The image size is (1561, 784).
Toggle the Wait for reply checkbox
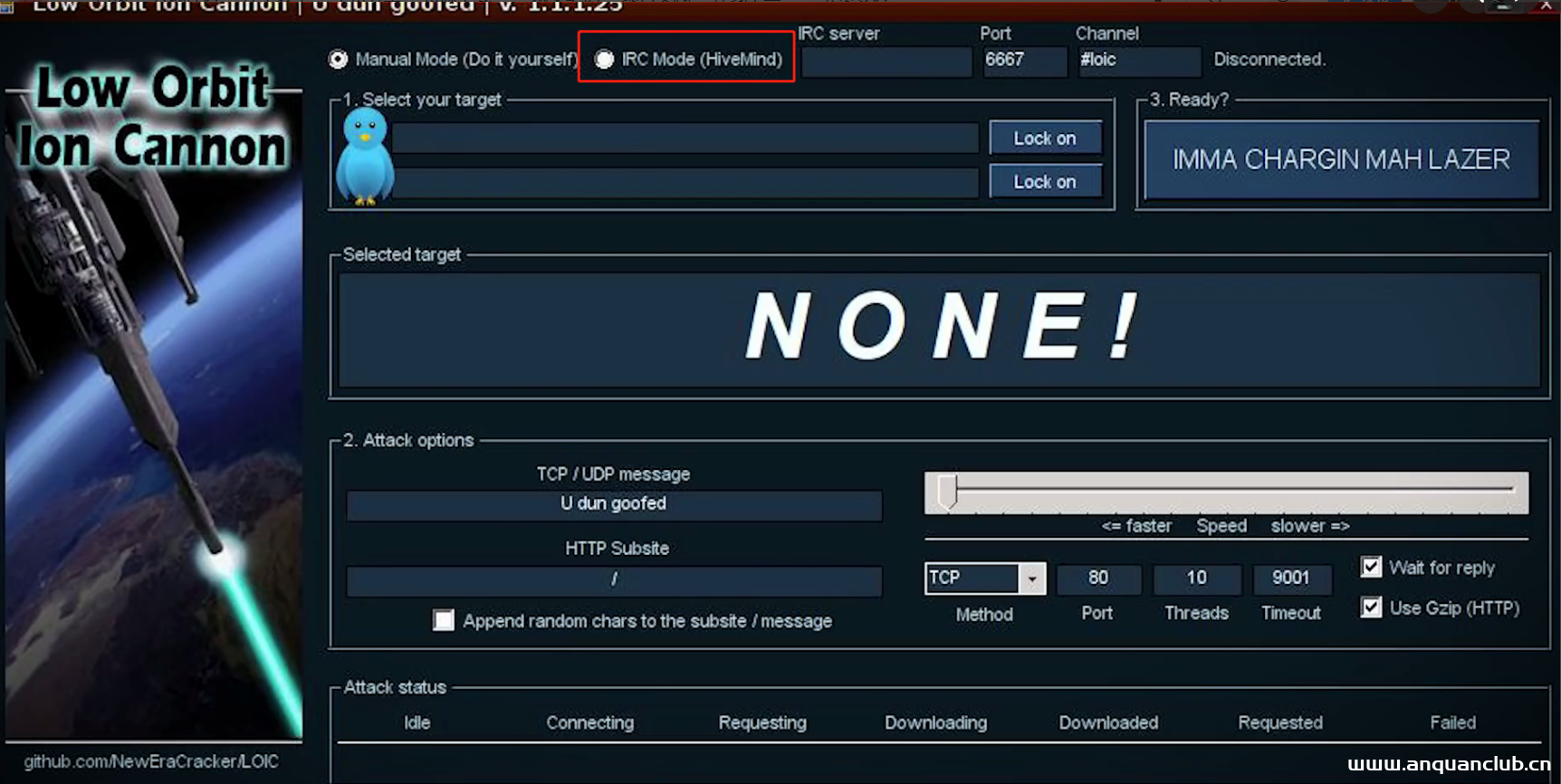pyautogui.click(x=1371, y=568)
